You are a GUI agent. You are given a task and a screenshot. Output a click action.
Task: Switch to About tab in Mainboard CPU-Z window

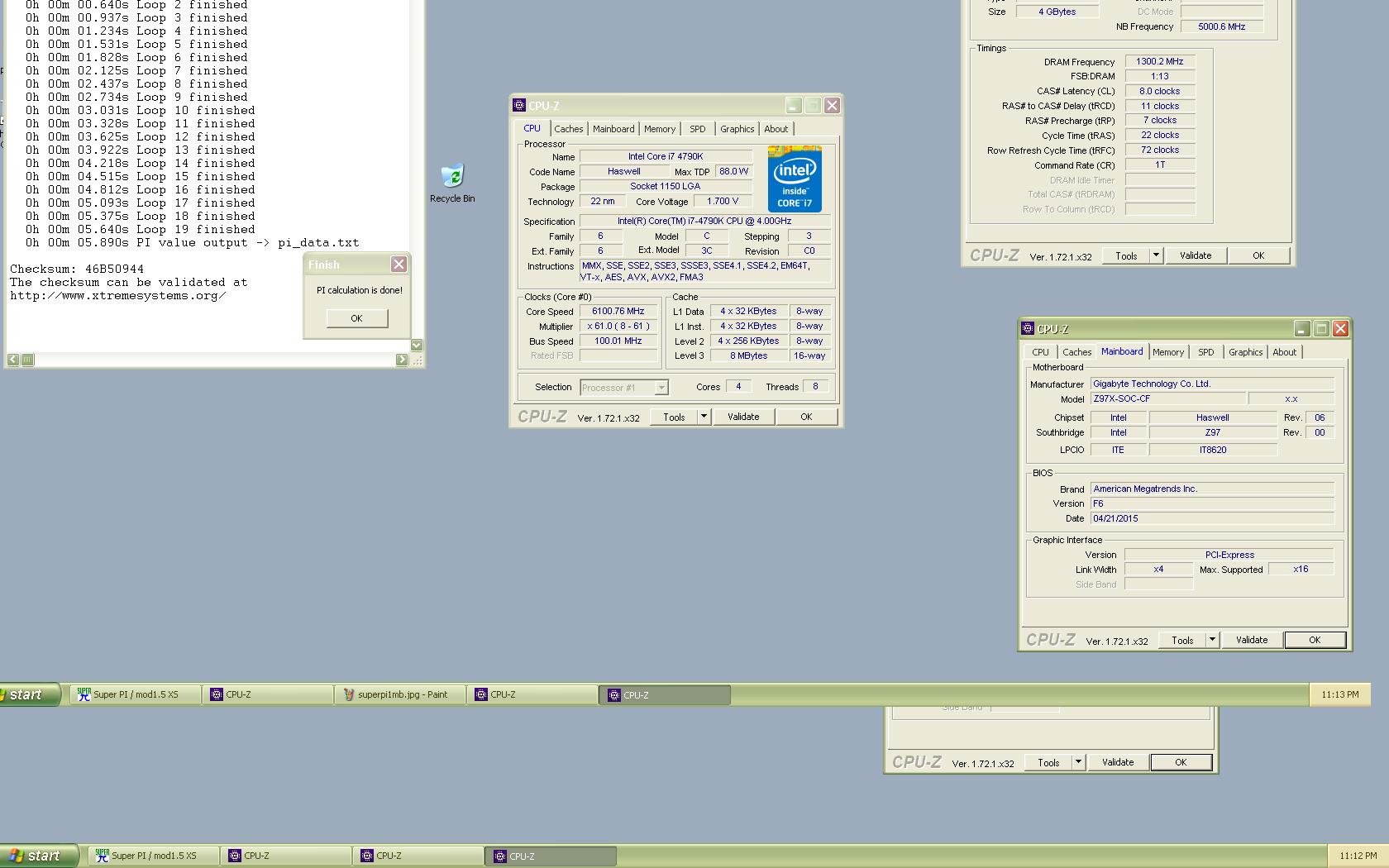tap(1284, 352)
